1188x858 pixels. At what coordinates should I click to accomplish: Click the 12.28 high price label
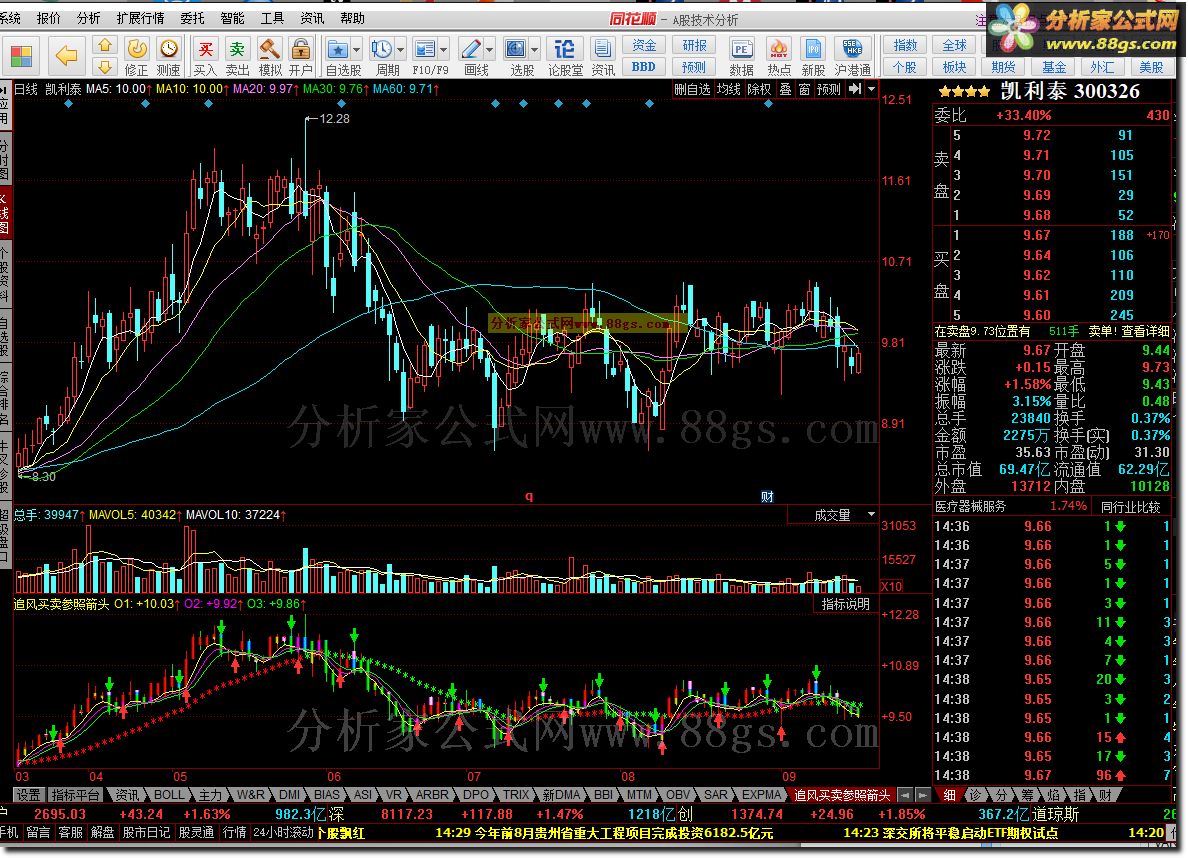pyautogui.click(x=334, y=118)
